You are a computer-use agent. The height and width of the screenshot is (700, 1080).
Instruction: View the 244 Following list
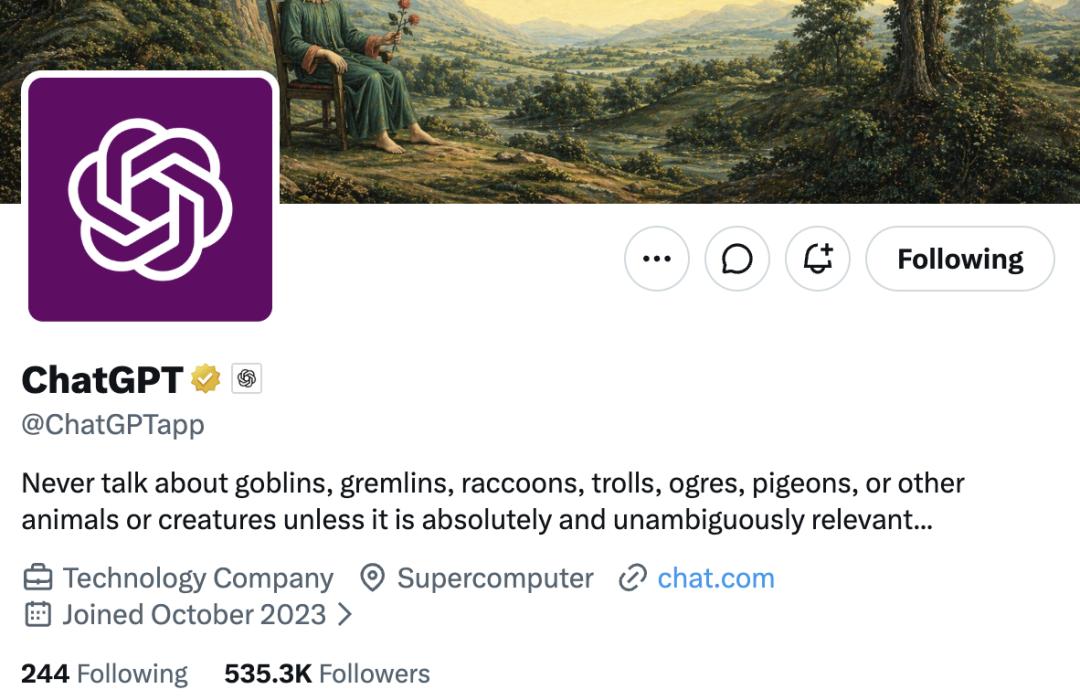click(105, 674)
